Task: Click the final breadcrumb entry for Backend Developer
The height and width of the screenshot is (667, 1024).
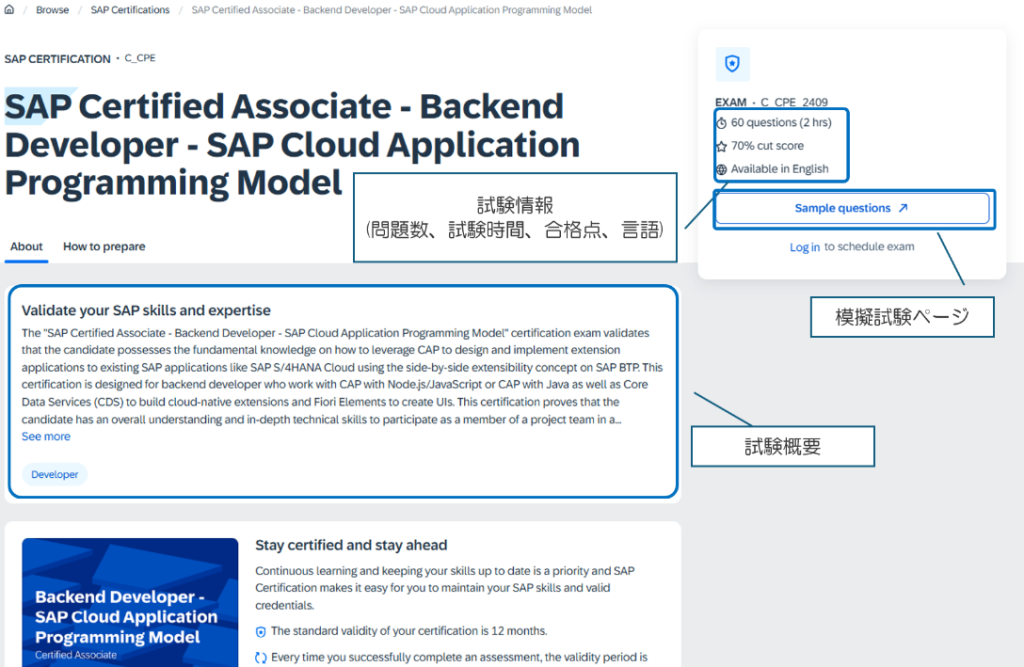Action: coord(392,10)
